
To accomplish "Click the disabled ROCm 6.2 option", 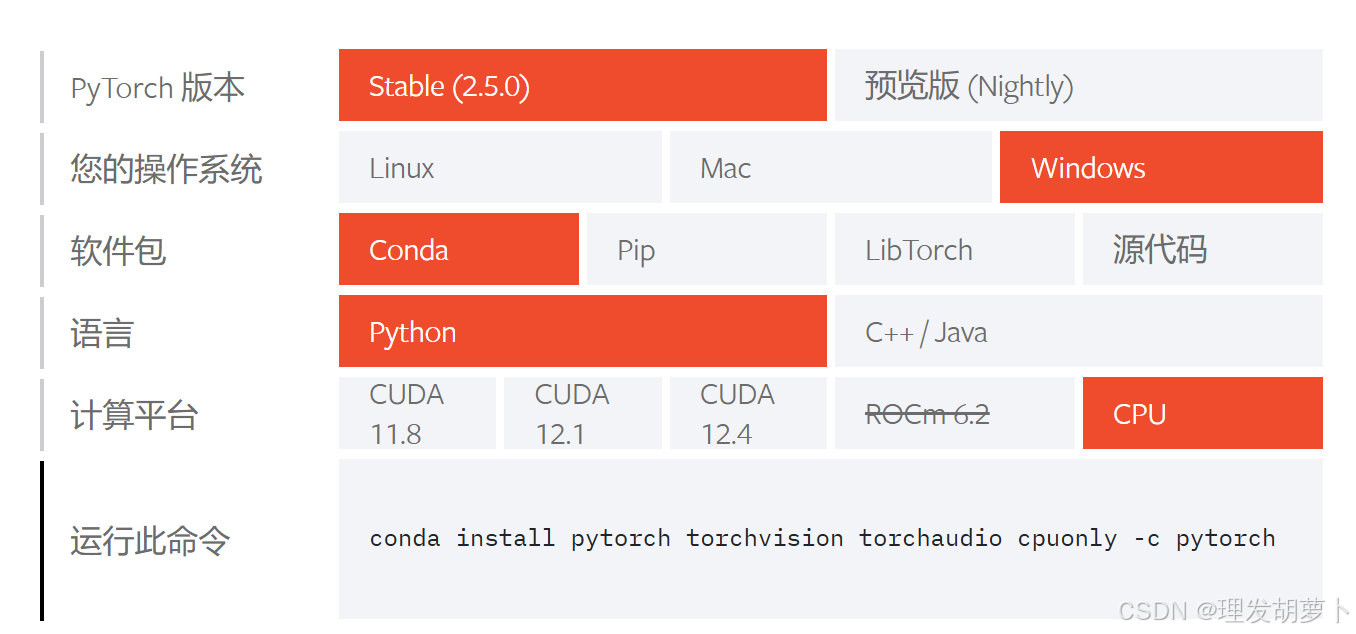I will pos(954,413).
